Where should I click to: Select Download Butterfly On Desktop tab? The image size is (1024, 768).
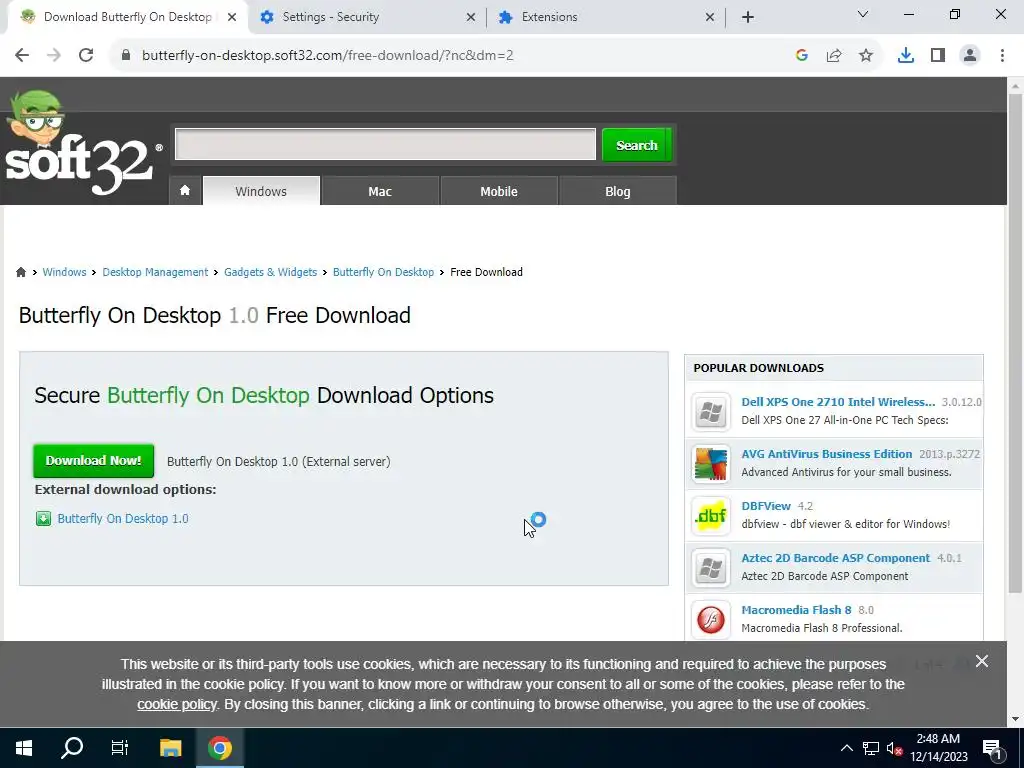127,17
